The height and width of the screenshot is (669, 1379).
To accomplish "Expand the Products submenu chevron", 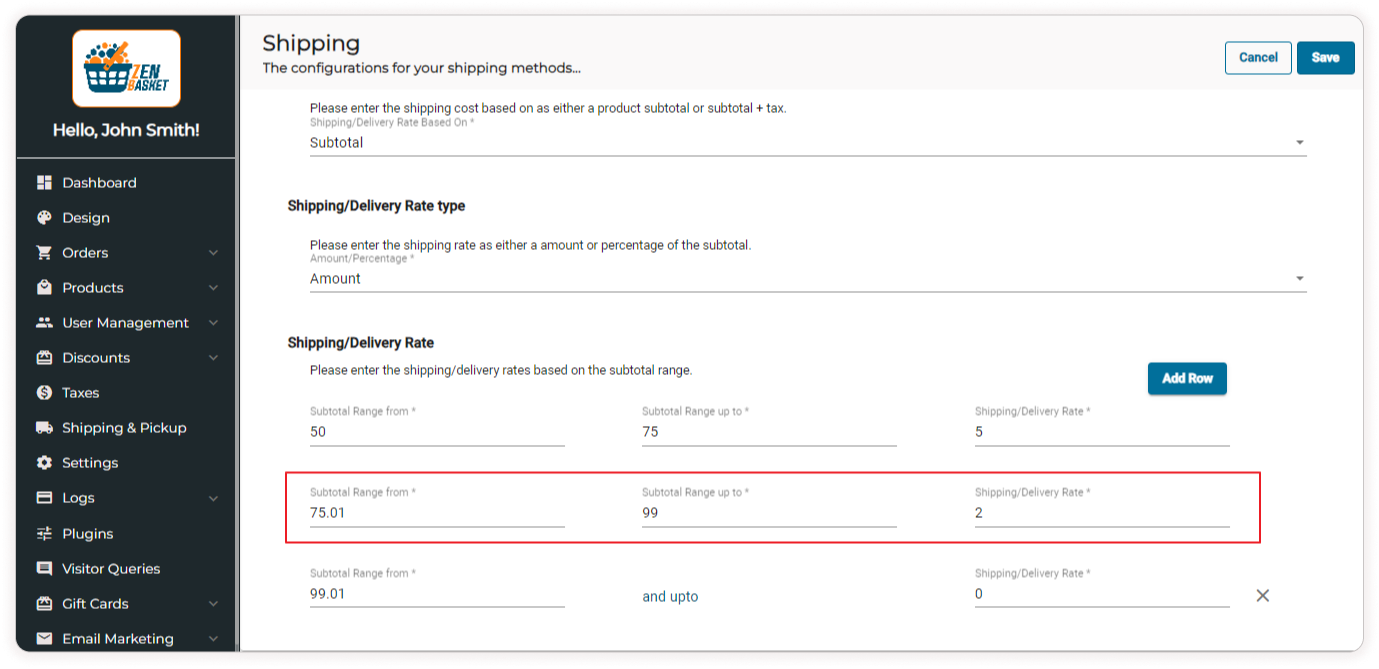I will 213,288.
